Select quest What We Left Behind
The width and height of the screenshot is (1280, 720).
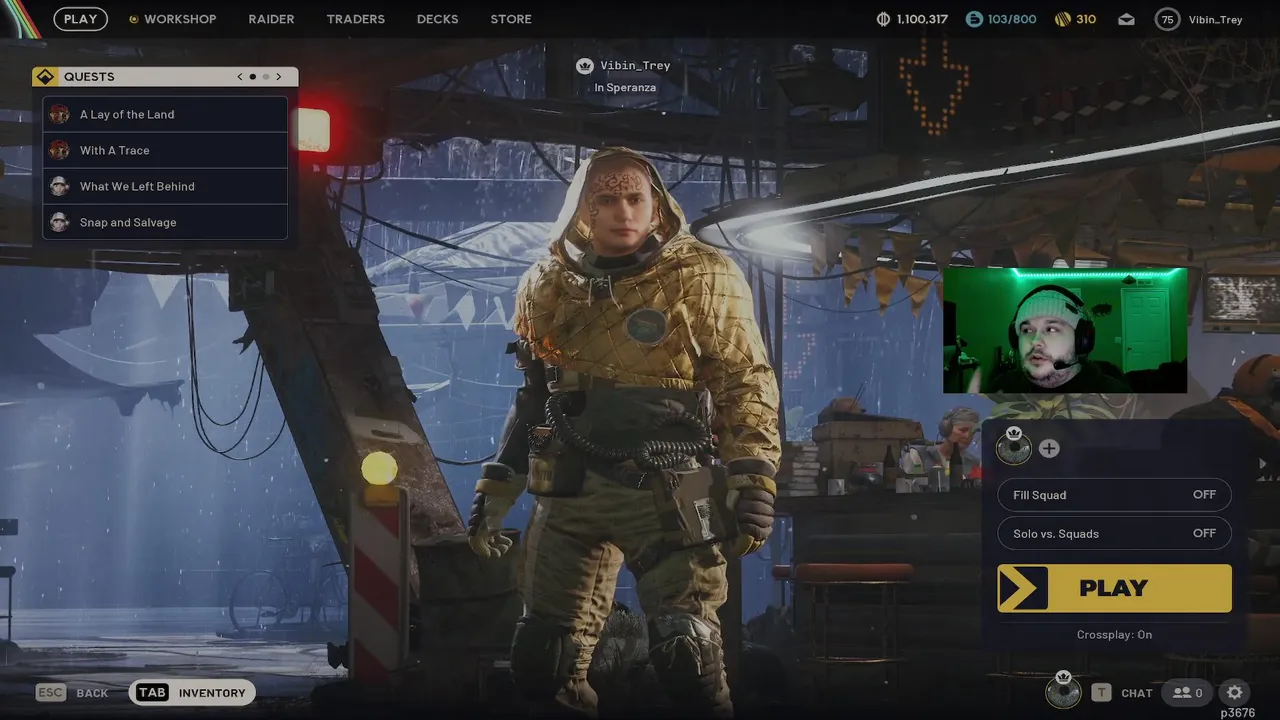(x=165, y=186)
